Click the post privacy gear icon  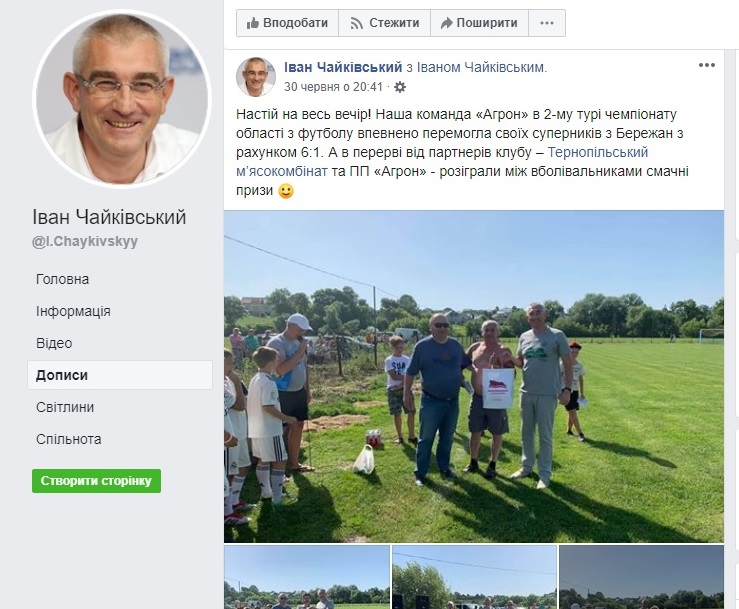coord(400,87)
